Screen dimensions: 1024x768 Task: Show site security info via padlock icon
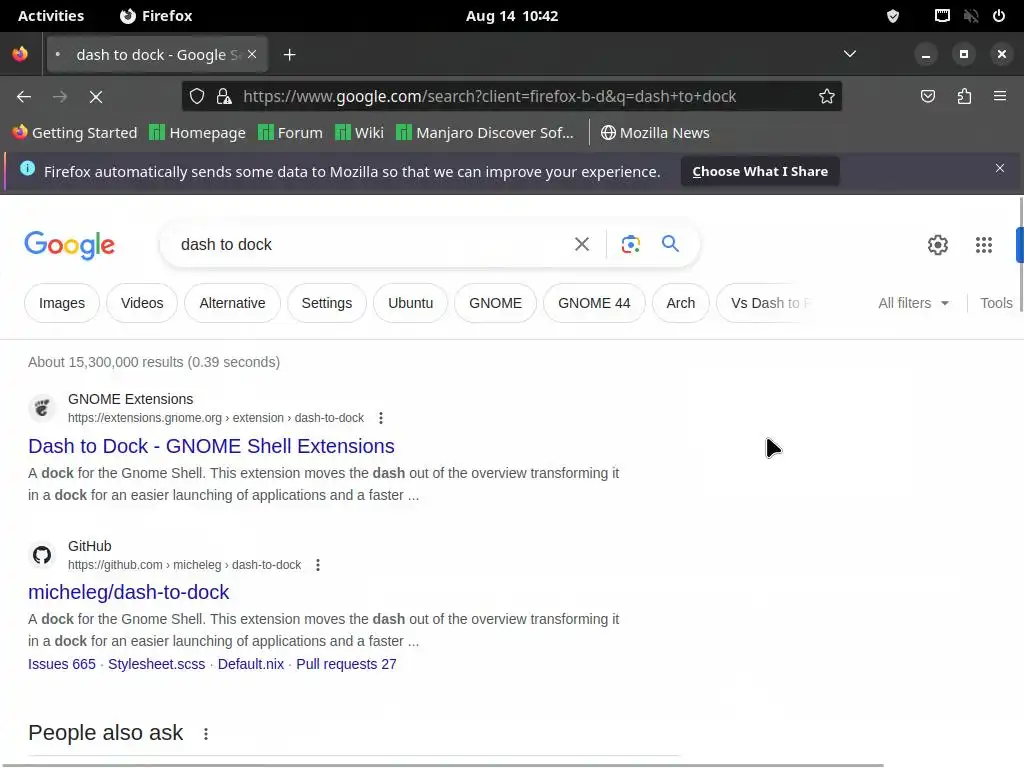[x=224, y=97]
